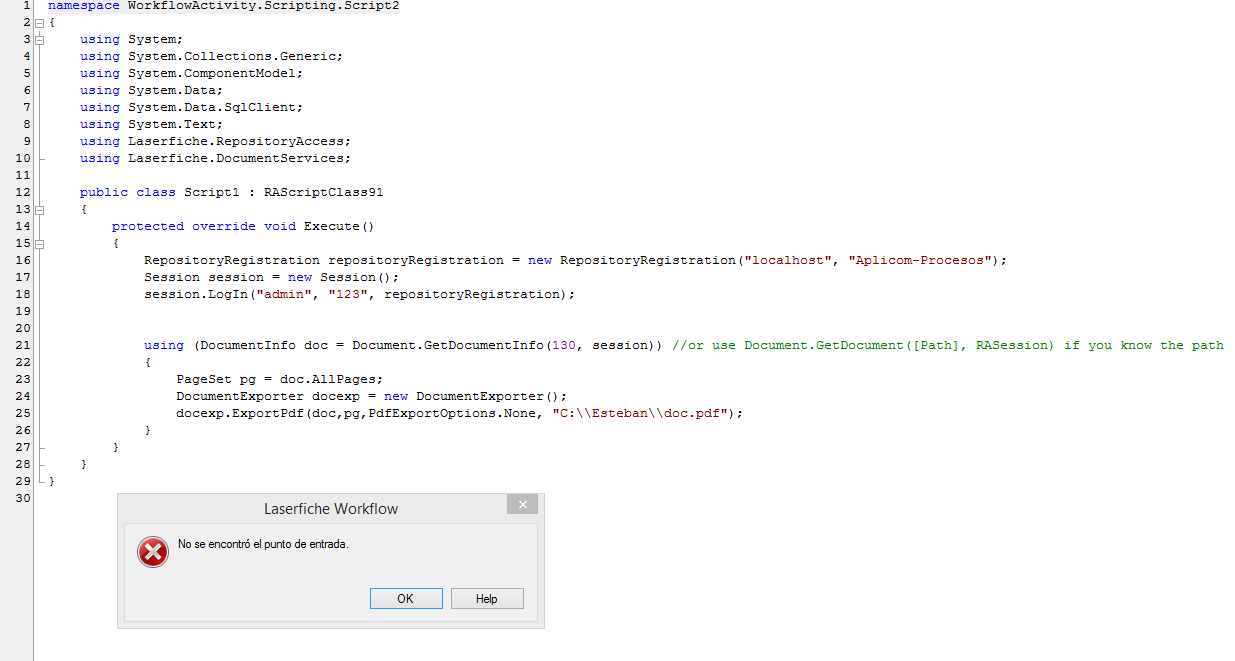Viewport: 1235px width, 661px height.
Task: Collapse the Script1 class fold at line 13
Action: pyautogui.click(x=39, y=209)
